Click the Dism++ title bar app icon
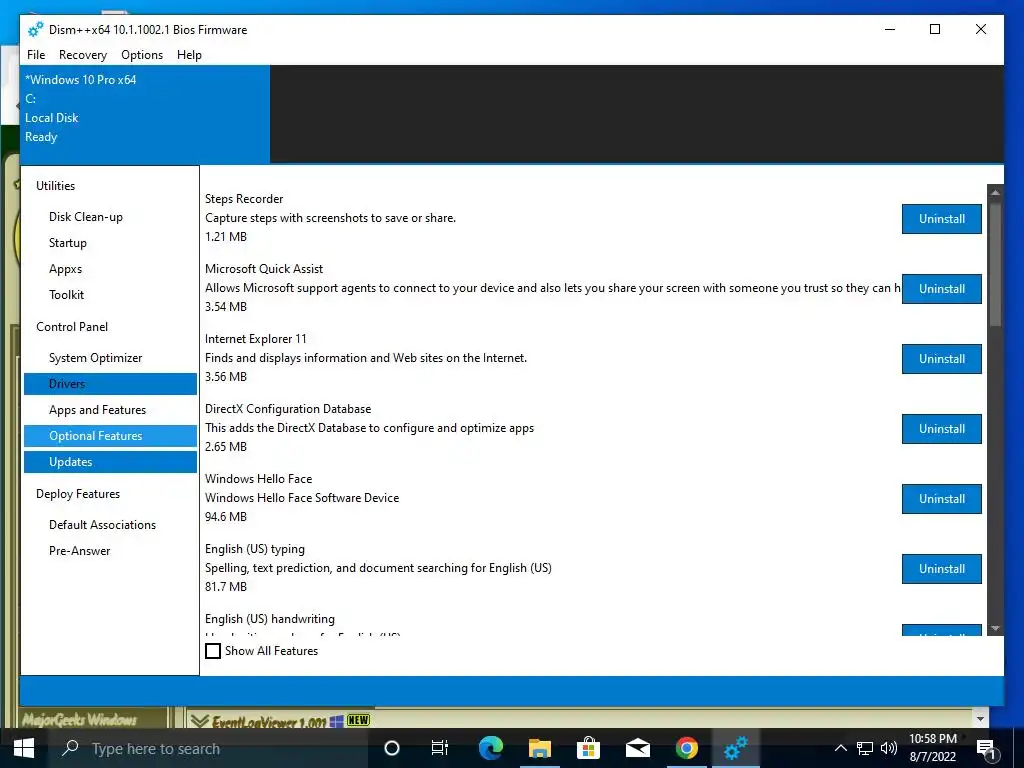Screen dimensions: 1024x768 [x=35, y=29]
